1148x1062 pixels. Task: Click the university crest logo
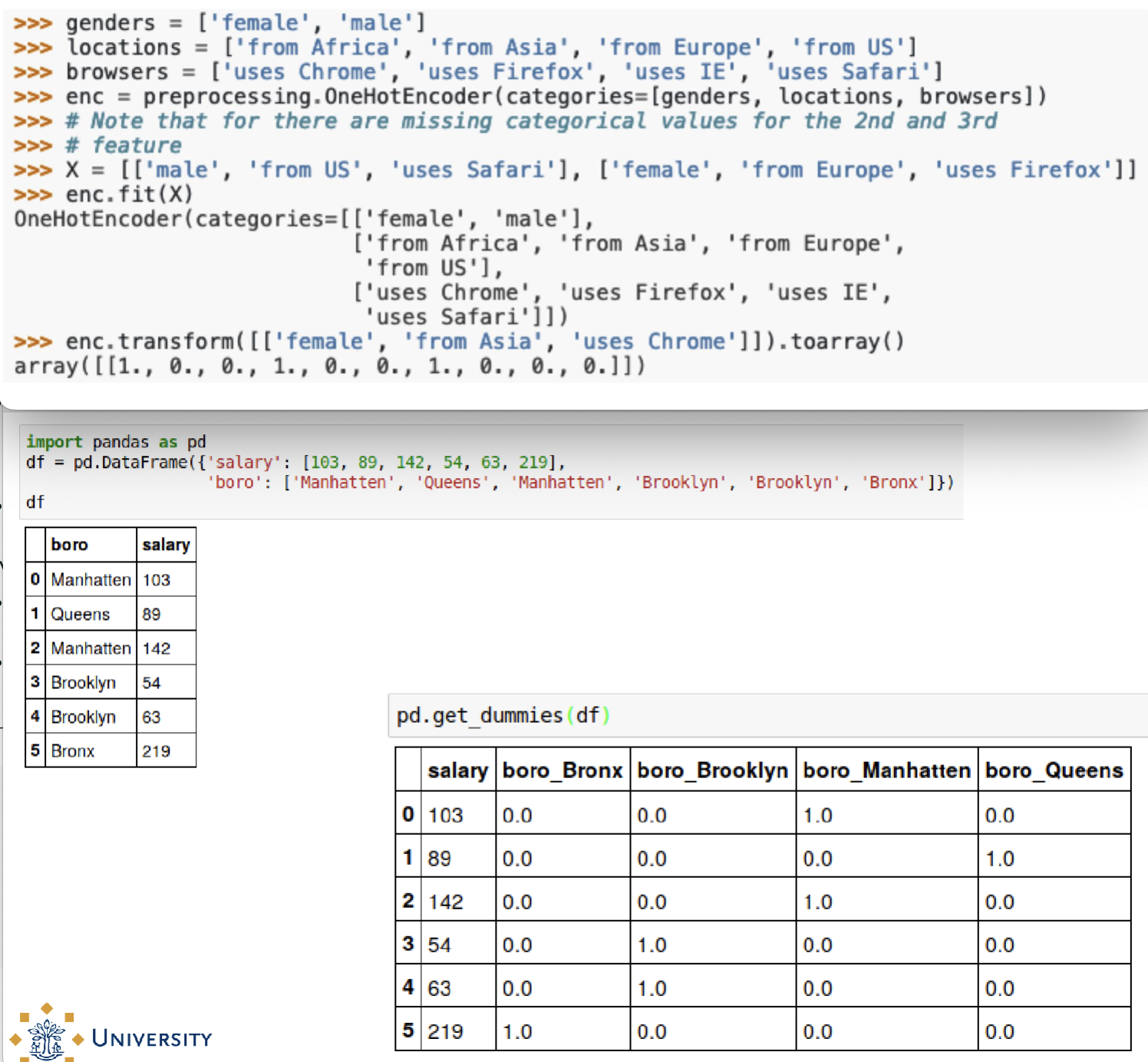point(47,1033)
